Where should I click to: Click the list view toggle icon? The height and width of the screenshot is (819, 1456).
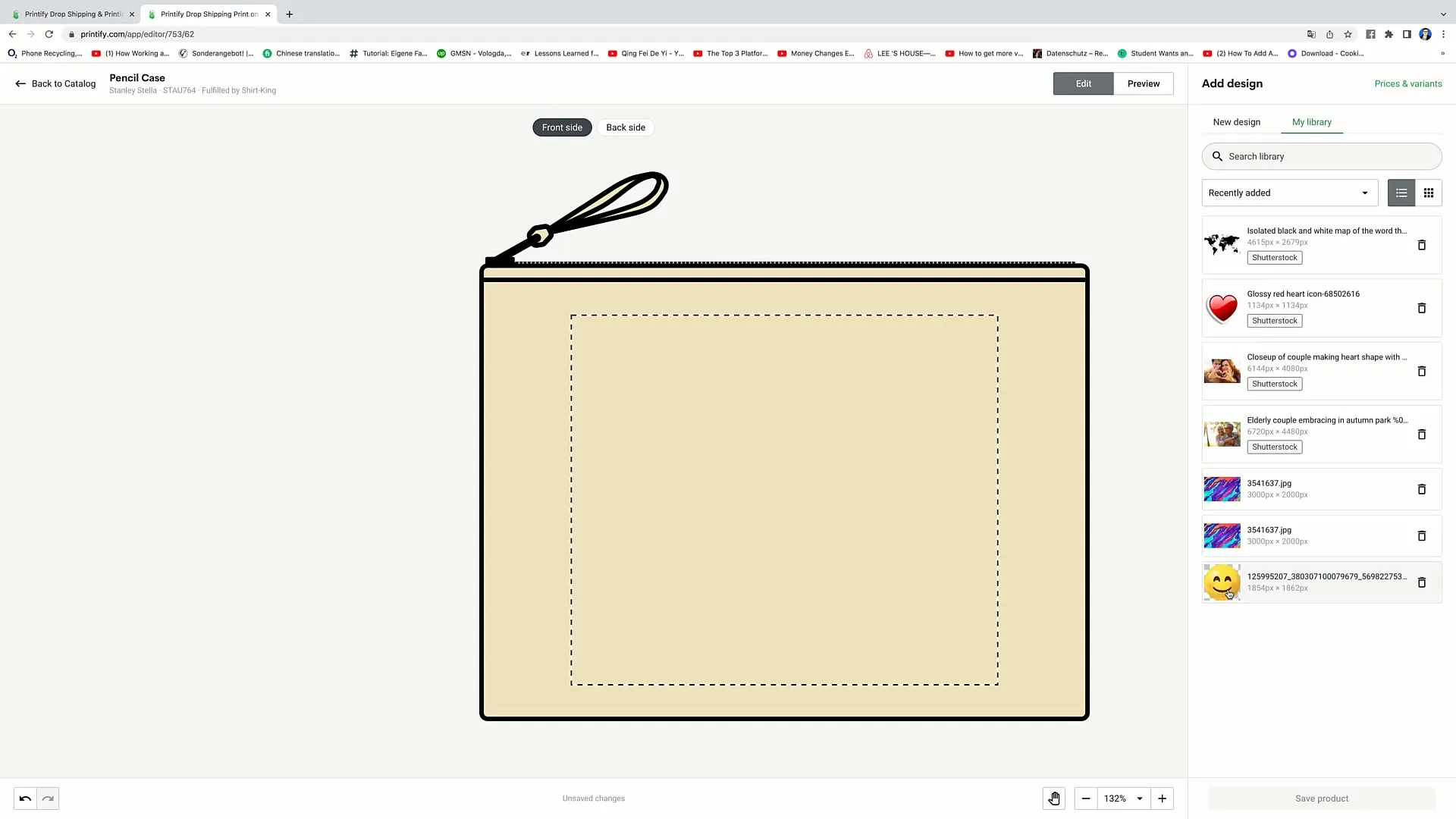(1401, 192)
